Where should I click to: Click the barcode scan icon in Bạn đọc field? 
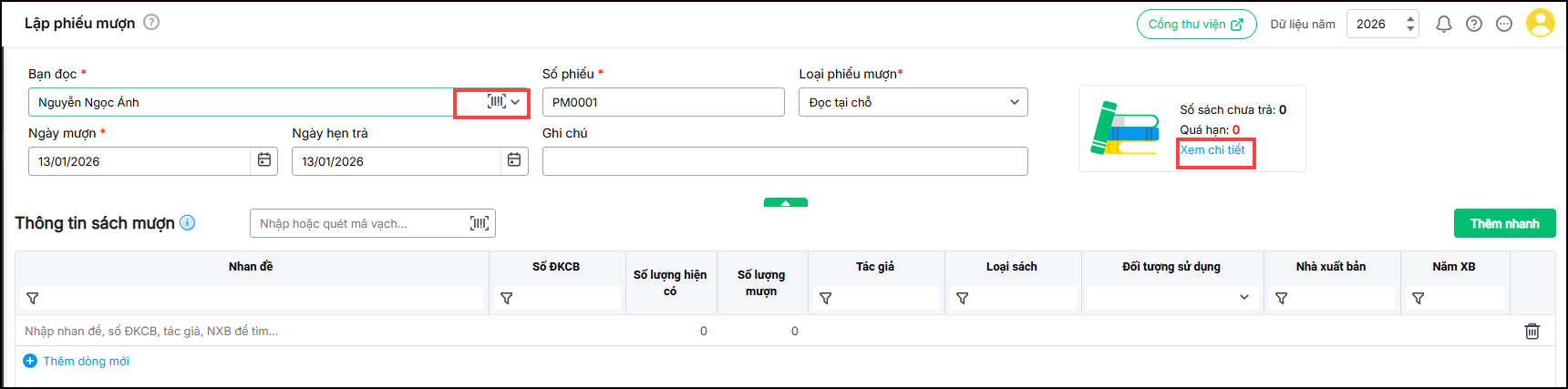pyautogui.click(x=496, y=102)
